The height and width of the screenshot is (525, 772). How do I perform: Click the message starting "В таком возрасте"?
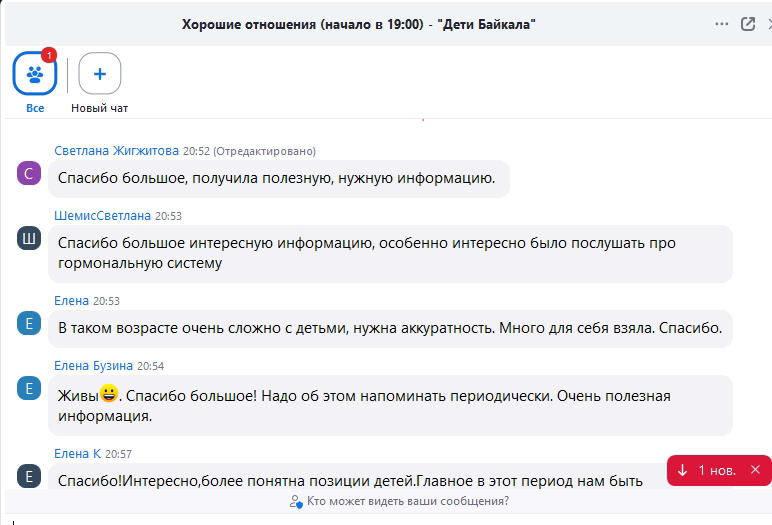(390, 328)
